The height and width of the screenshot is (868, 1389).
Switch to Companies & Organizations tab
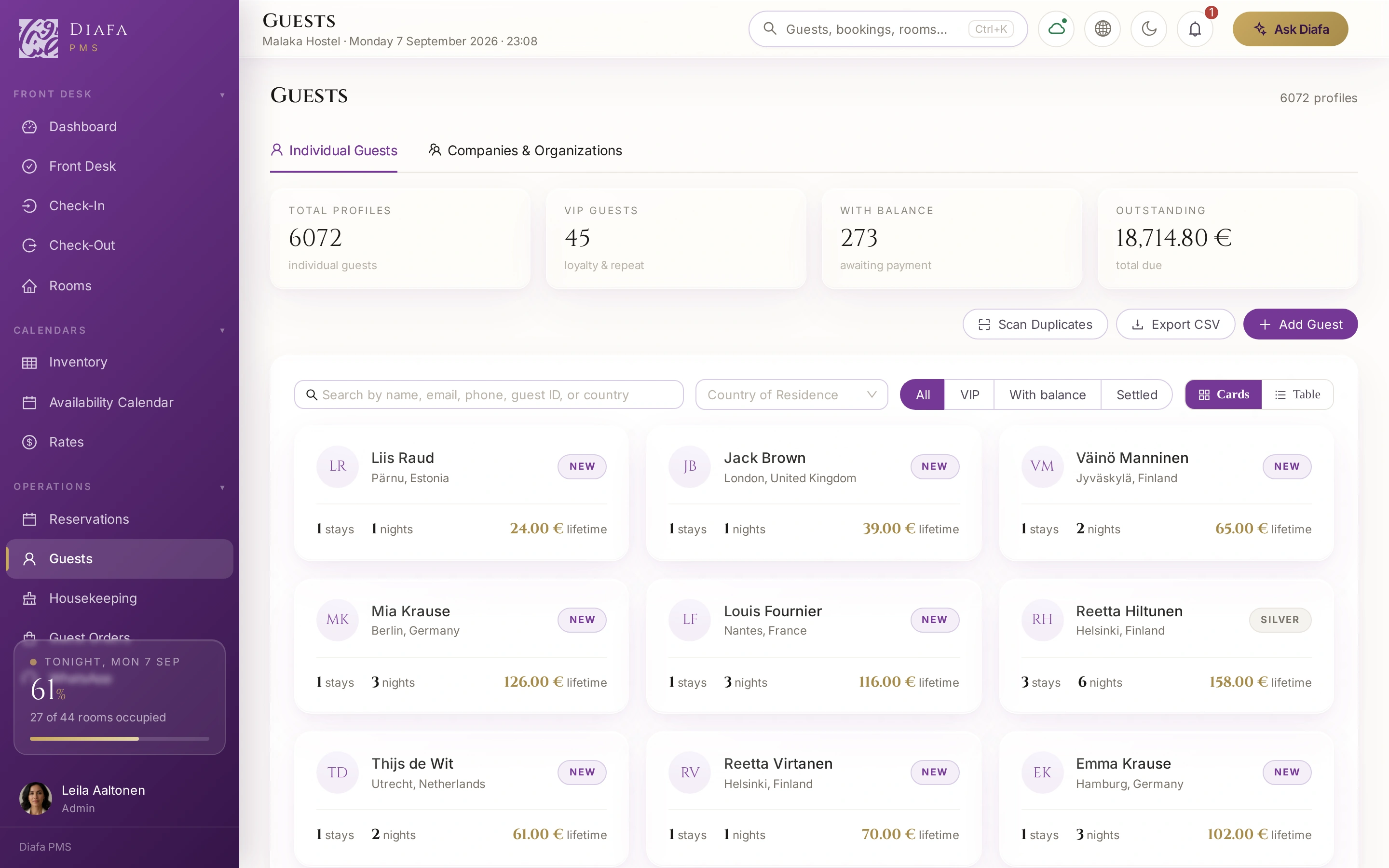525,150
